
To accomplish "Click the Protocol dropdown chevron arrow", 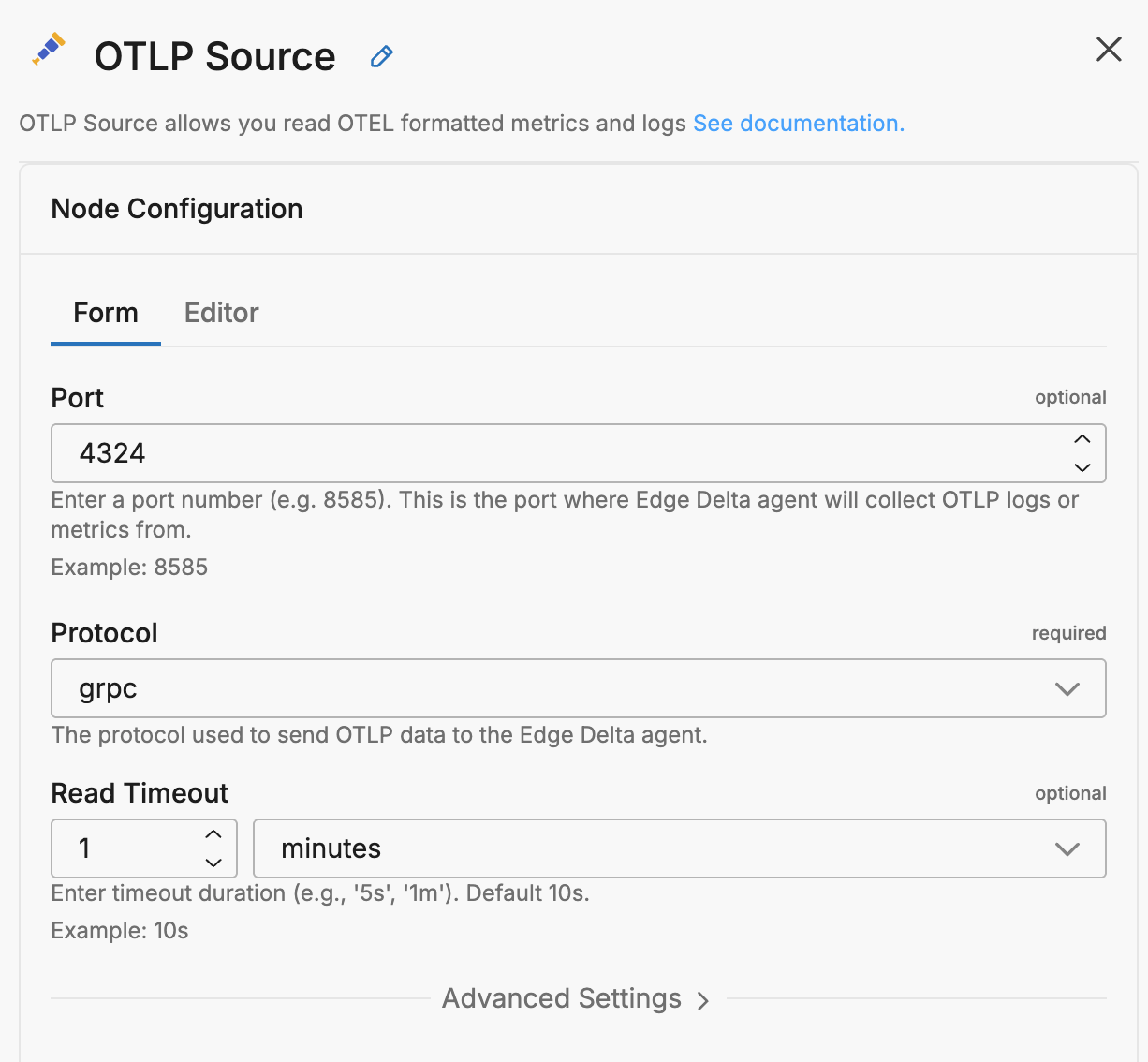I will pyautogui.click(x=1067, y=689).
